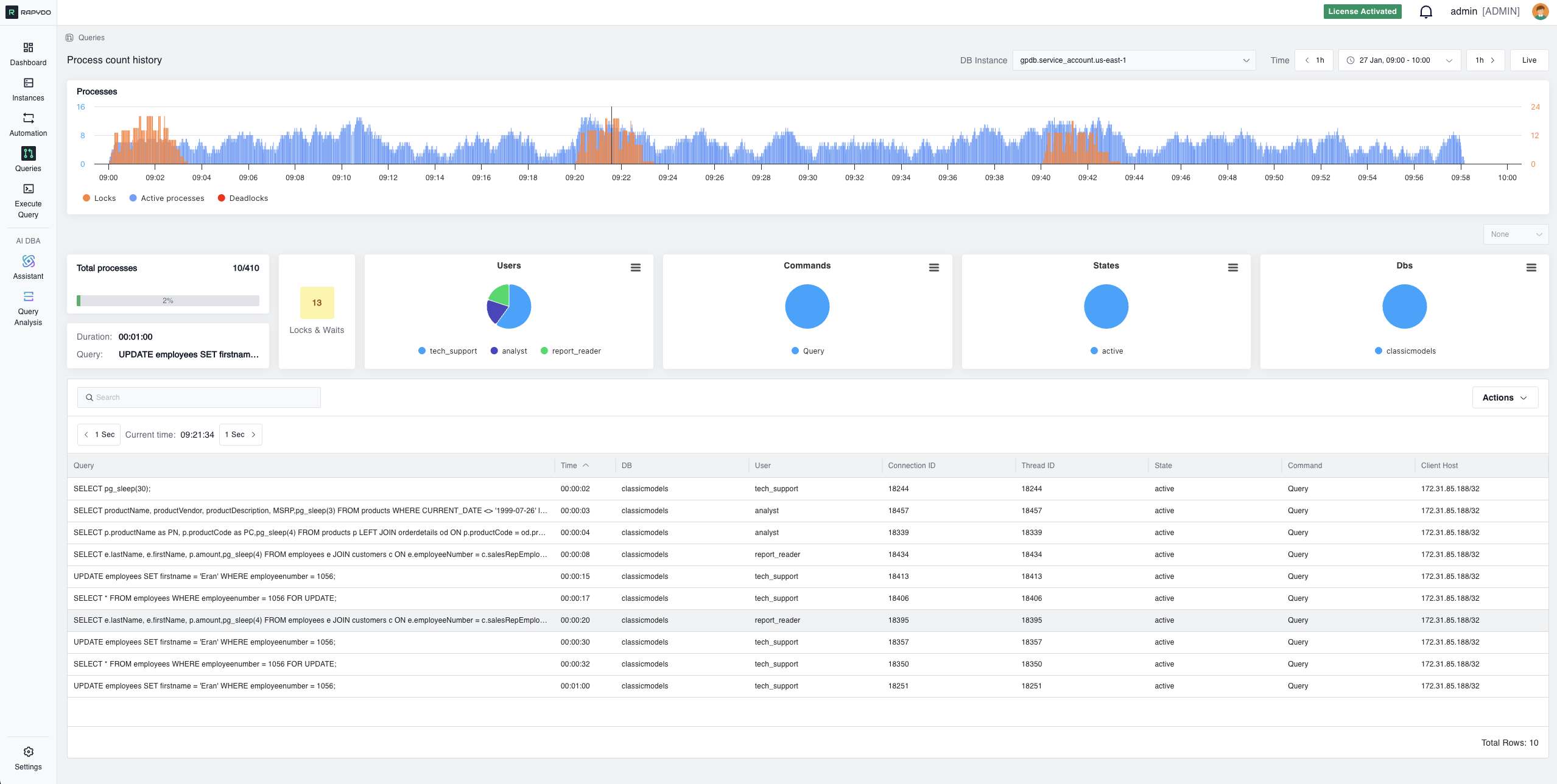Open the Commands panel menu

pyautogui.click(x=934, y=267)
